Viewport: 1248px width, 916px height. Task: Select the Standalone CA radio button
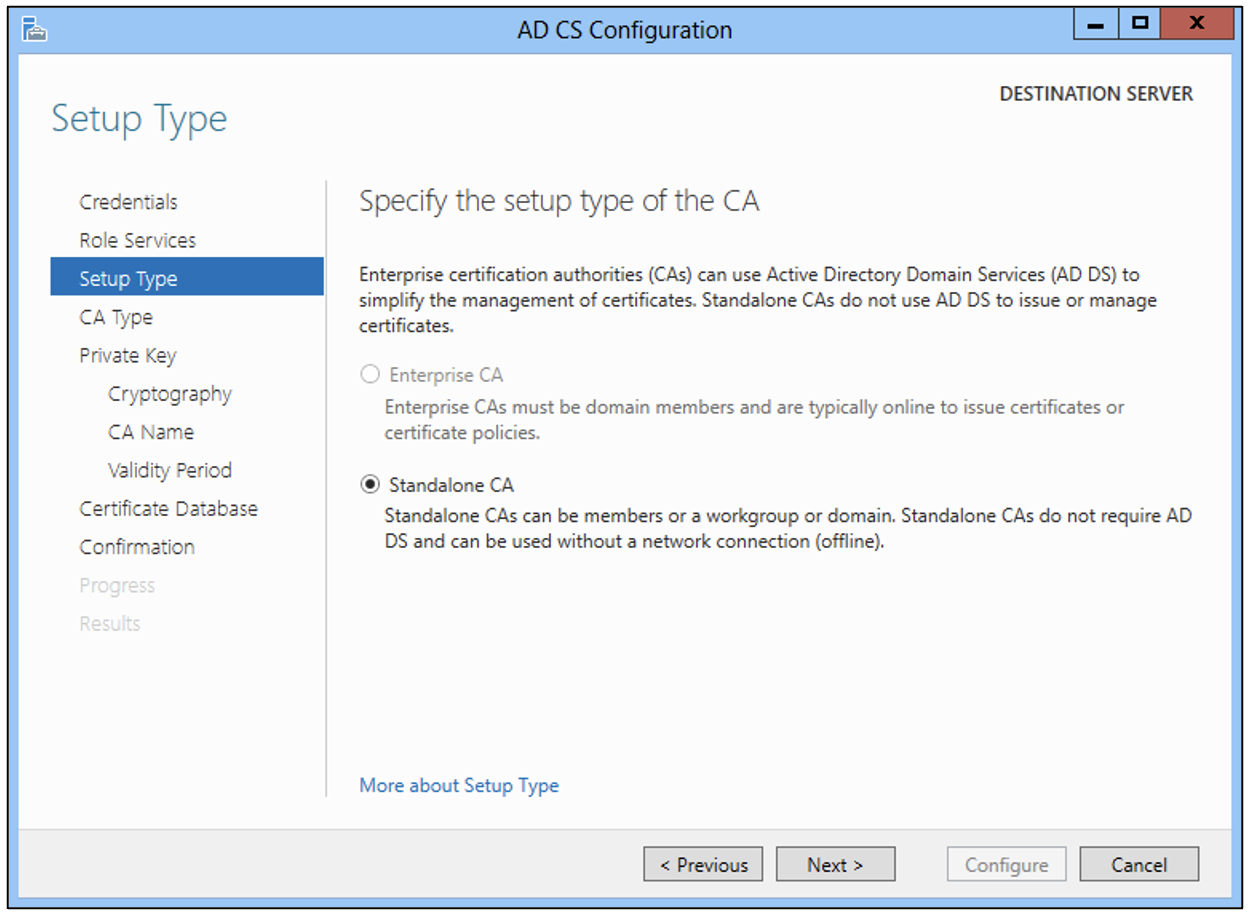[371, 485]
